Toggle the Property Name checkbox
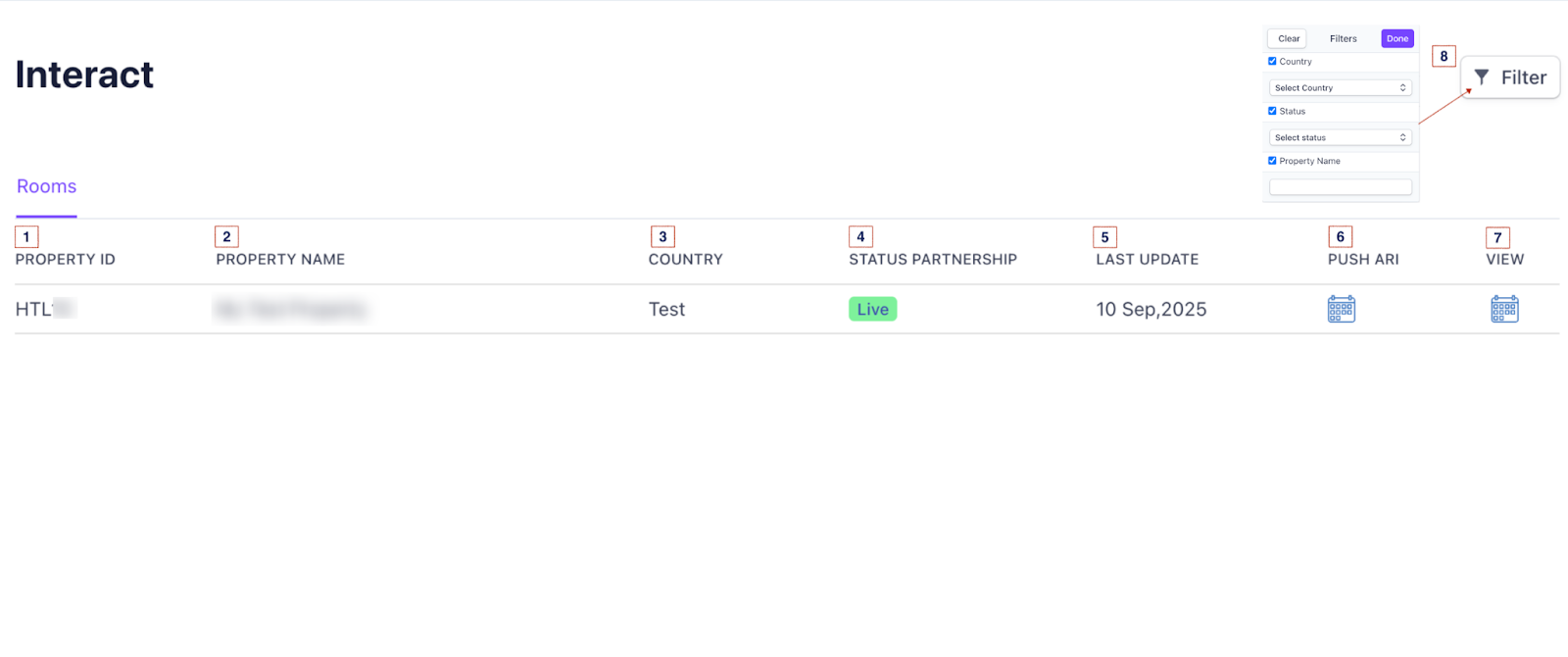Screen dimensions: 1568x657 click(1272, 161)
